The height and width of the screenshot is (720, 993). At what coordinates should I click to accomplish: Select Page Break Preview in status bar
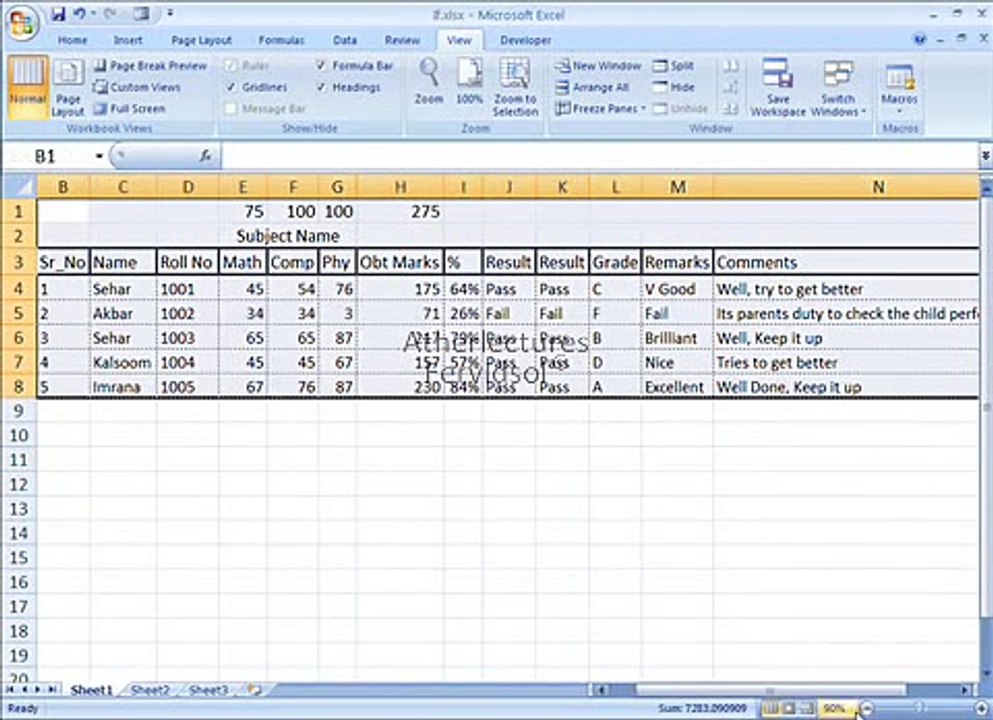807,708
